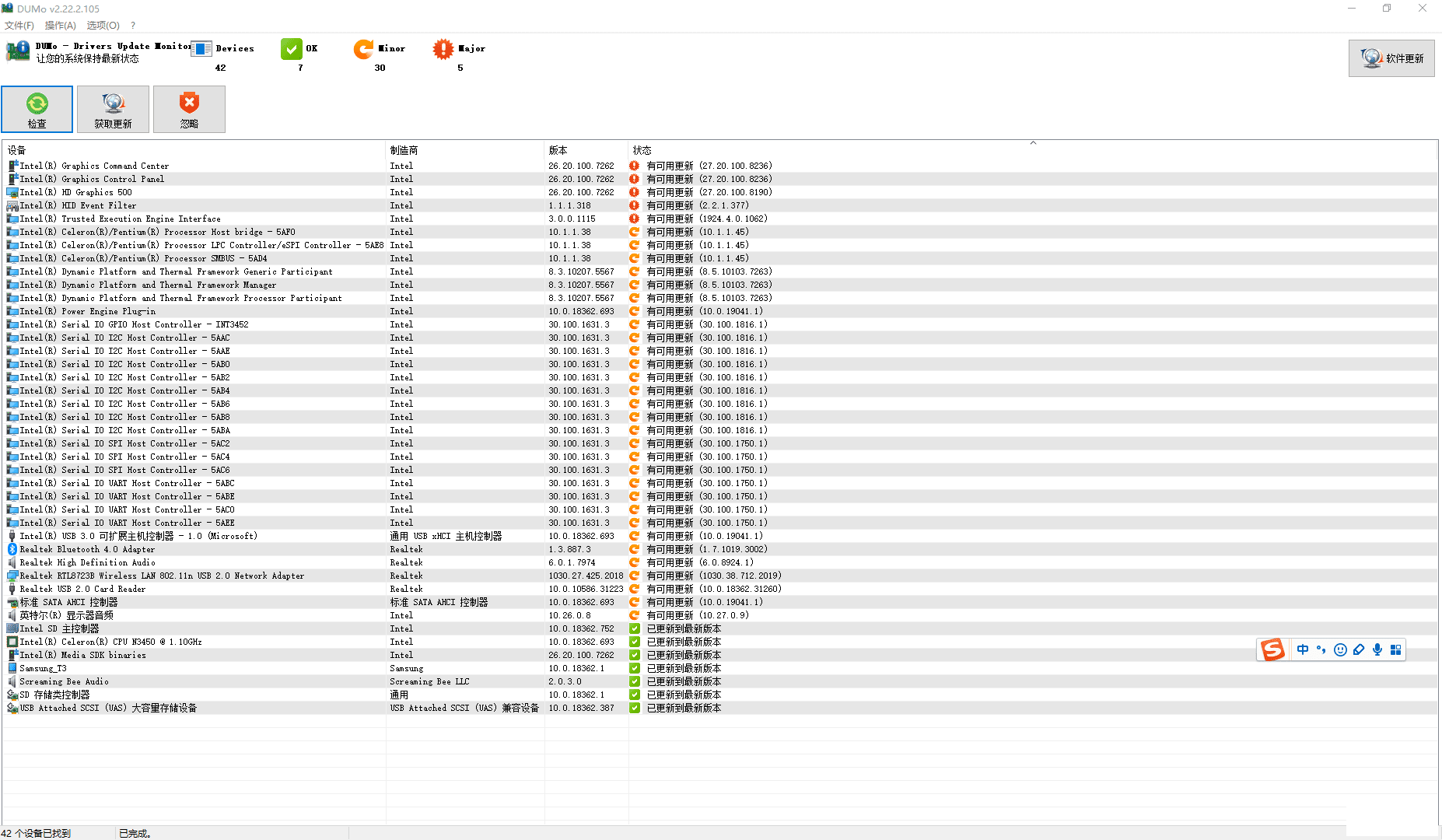1442x840 pixels.
Task: Click the DUMo application logo icon
Action: (x=17, y=51)
